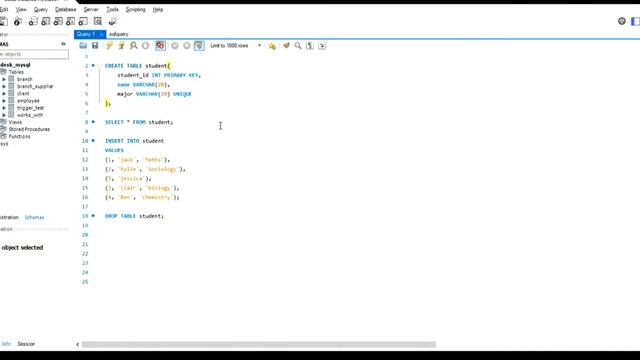
Task: Open the Database menu
Action: (x=66, y=9)
